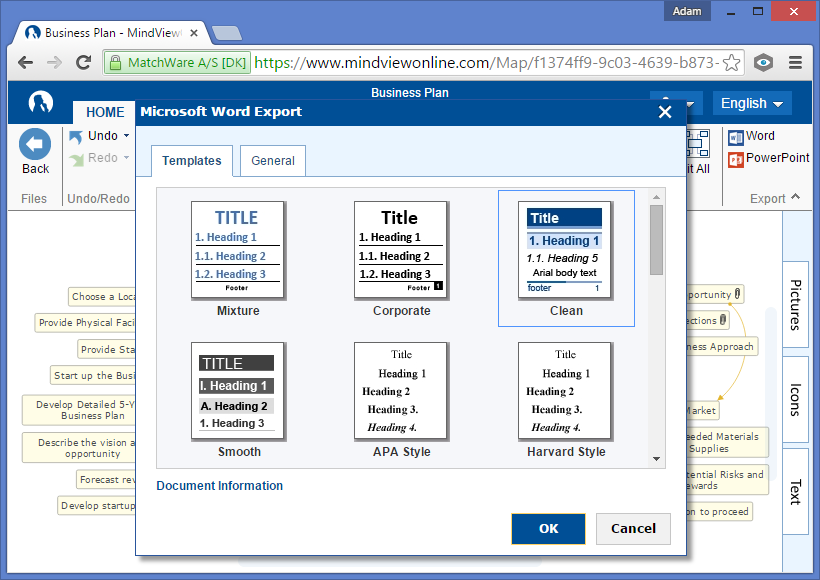
Task: Click the attachment paperclip on 'portunity' node
Action: tap(737, 293)
